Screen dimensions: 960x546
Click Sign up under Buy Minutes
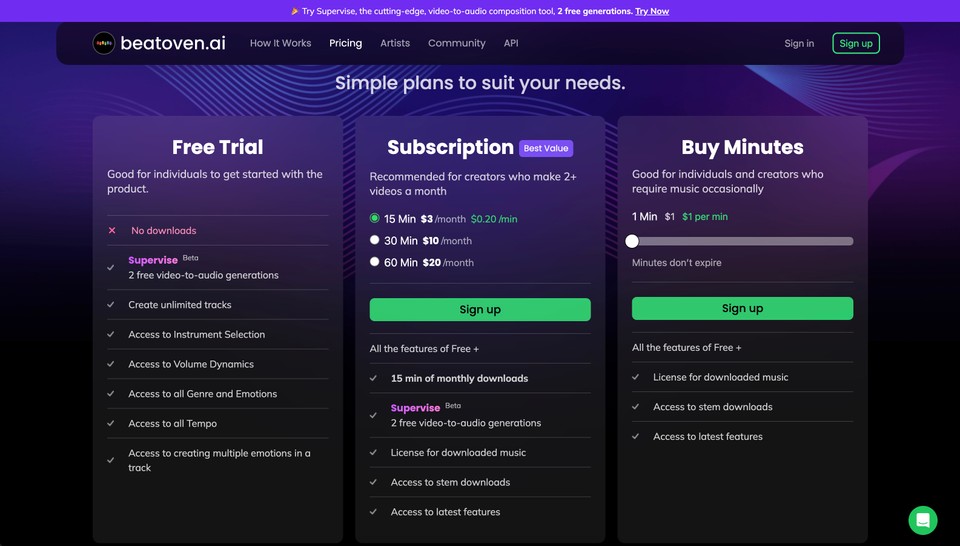point(742,309)
